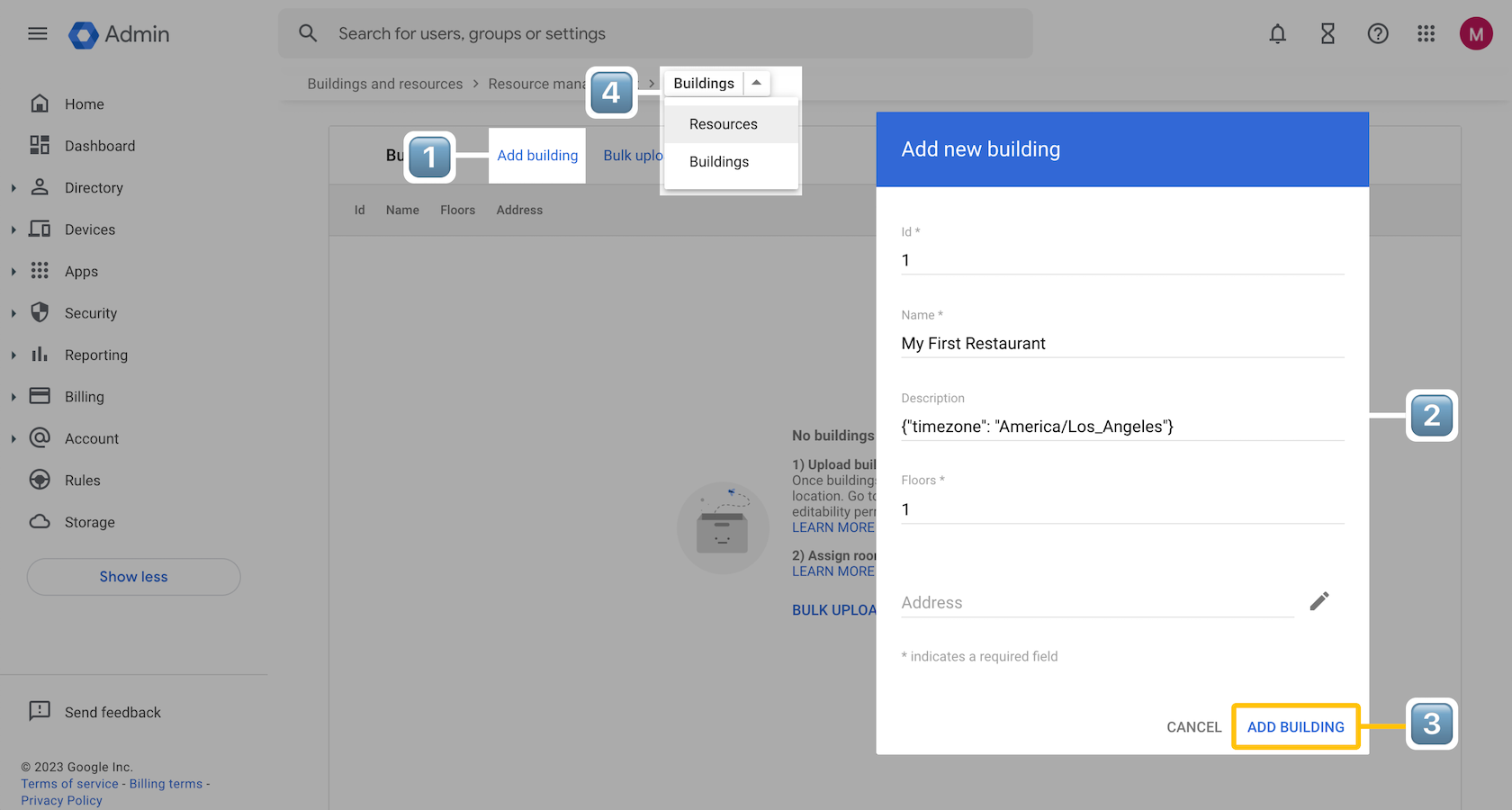The image size is (1512, 810).
Task: Click the account avatar M
Action: coord(1475,34)
